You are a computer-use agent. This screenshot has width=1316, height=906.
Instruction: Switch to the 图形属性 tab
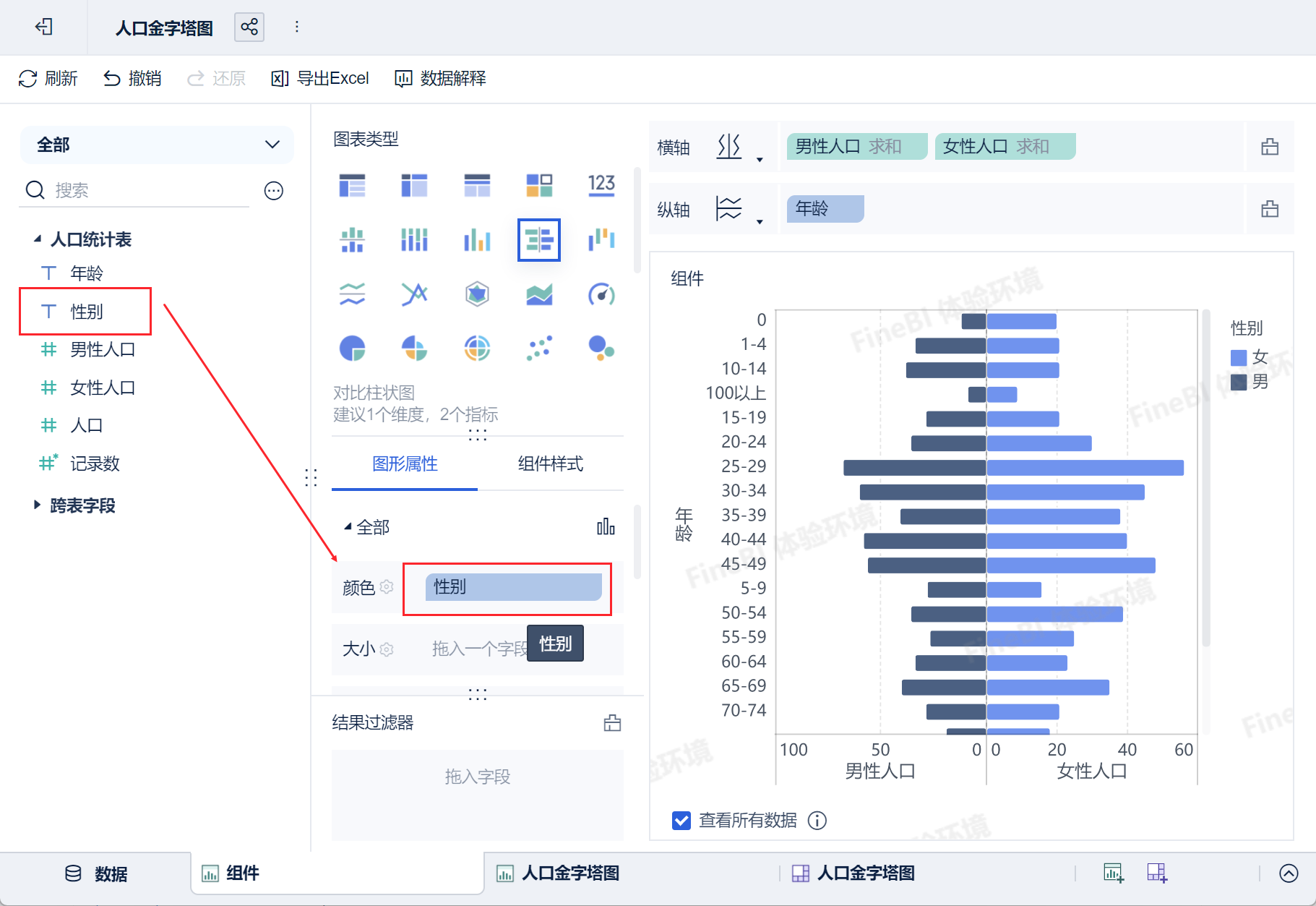tap(405, 464)
